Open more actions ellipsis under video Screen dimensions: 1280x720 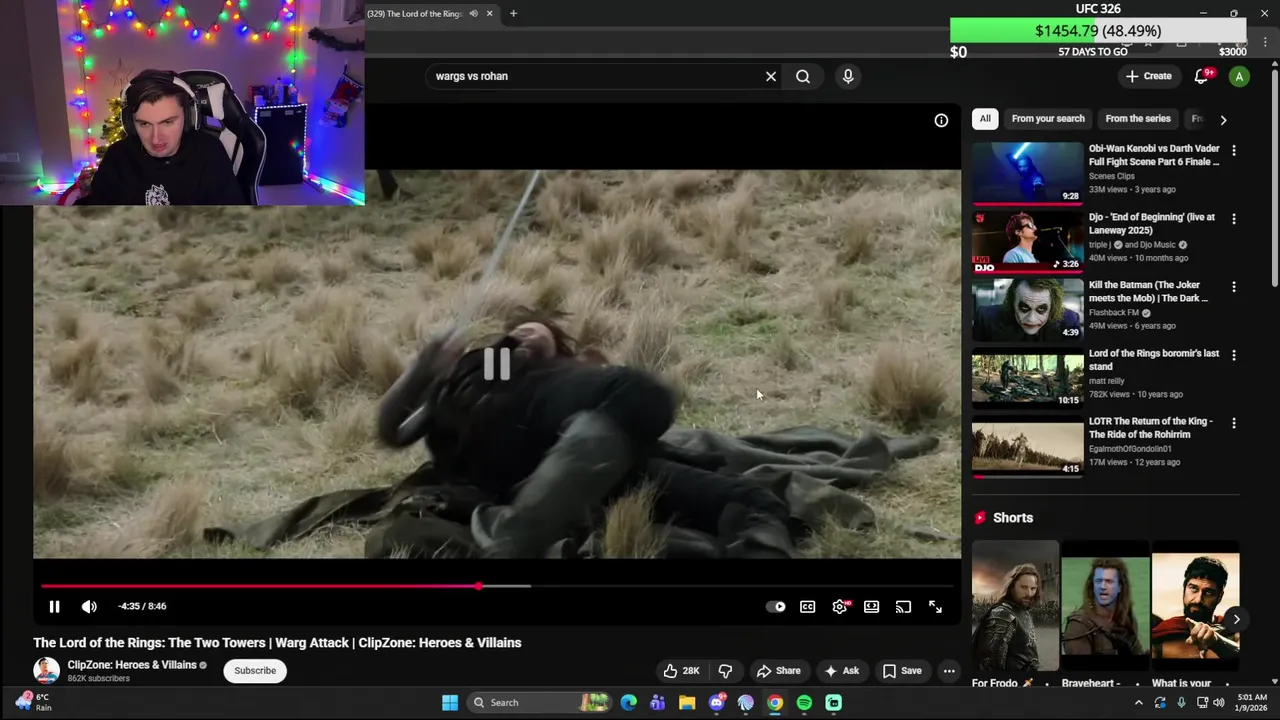click(949, 671)
